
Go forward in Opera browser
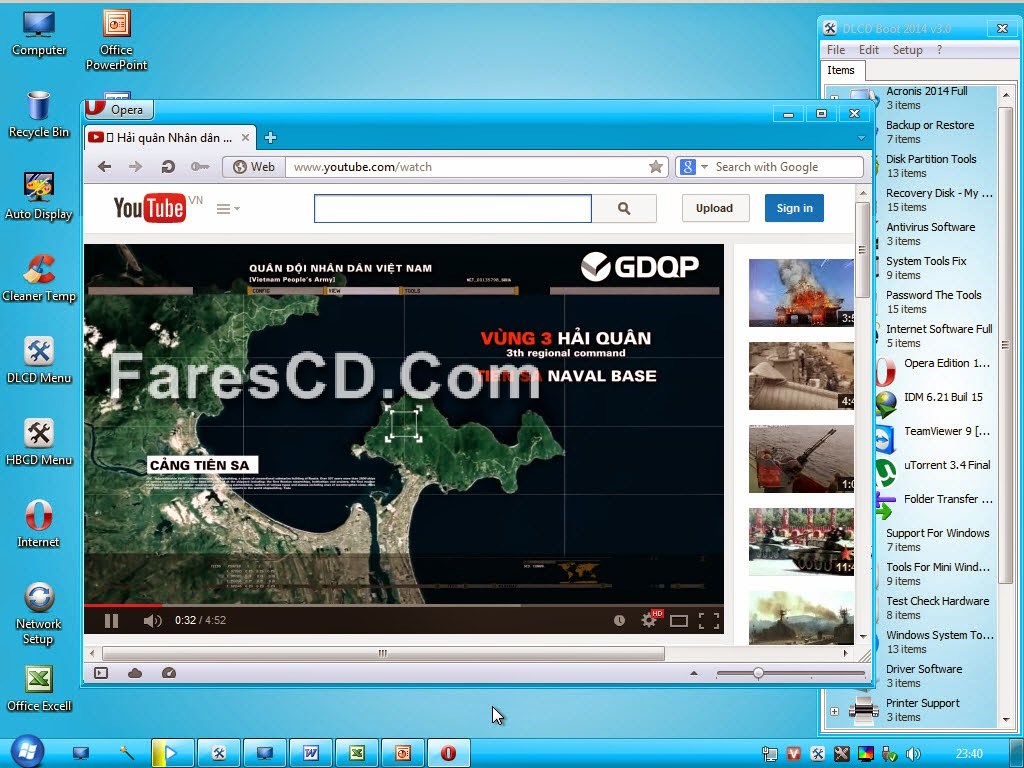point(135,167)
